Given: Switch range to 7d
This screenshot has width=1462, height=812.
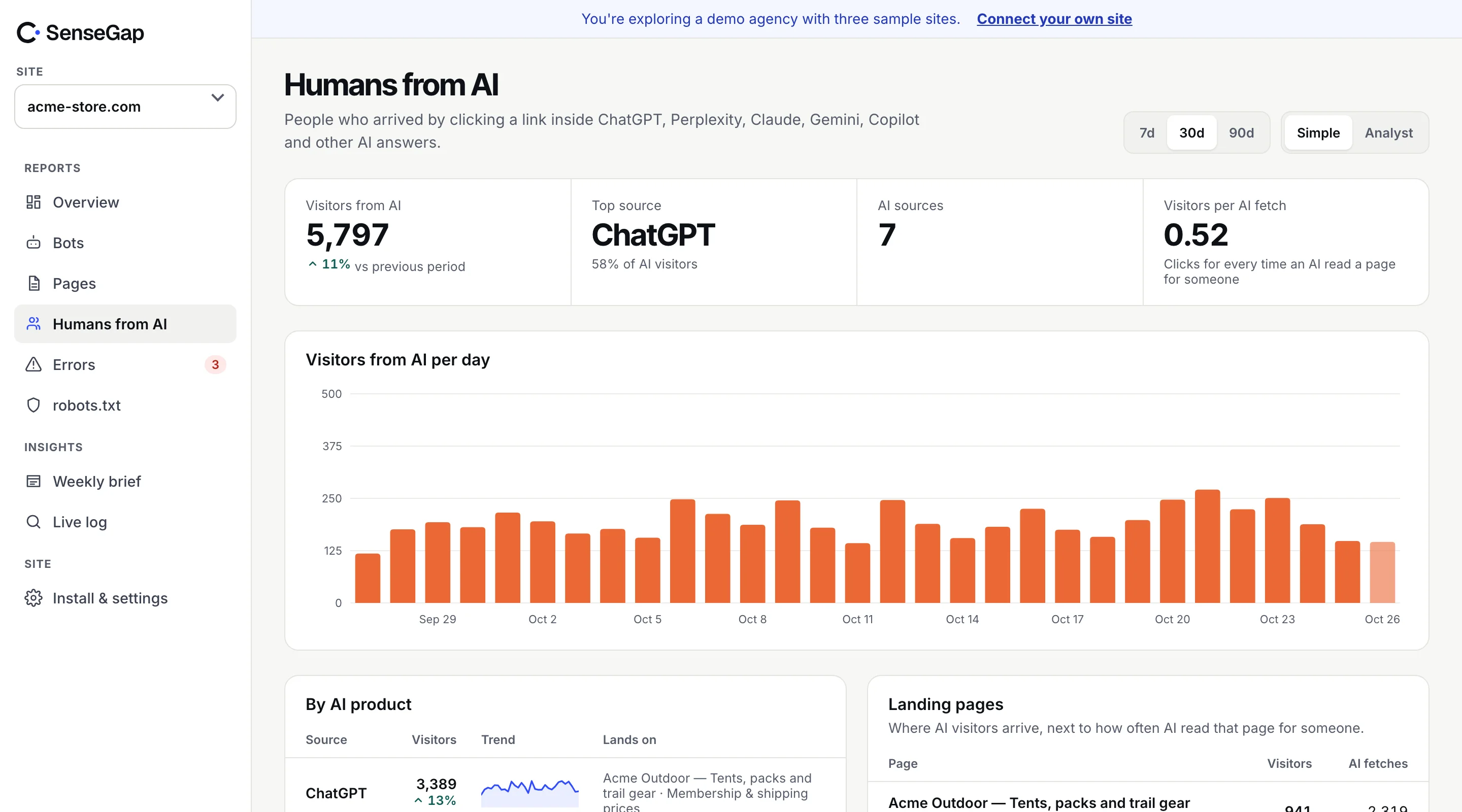Looking at the screenshot, I should click(1147, 133).
